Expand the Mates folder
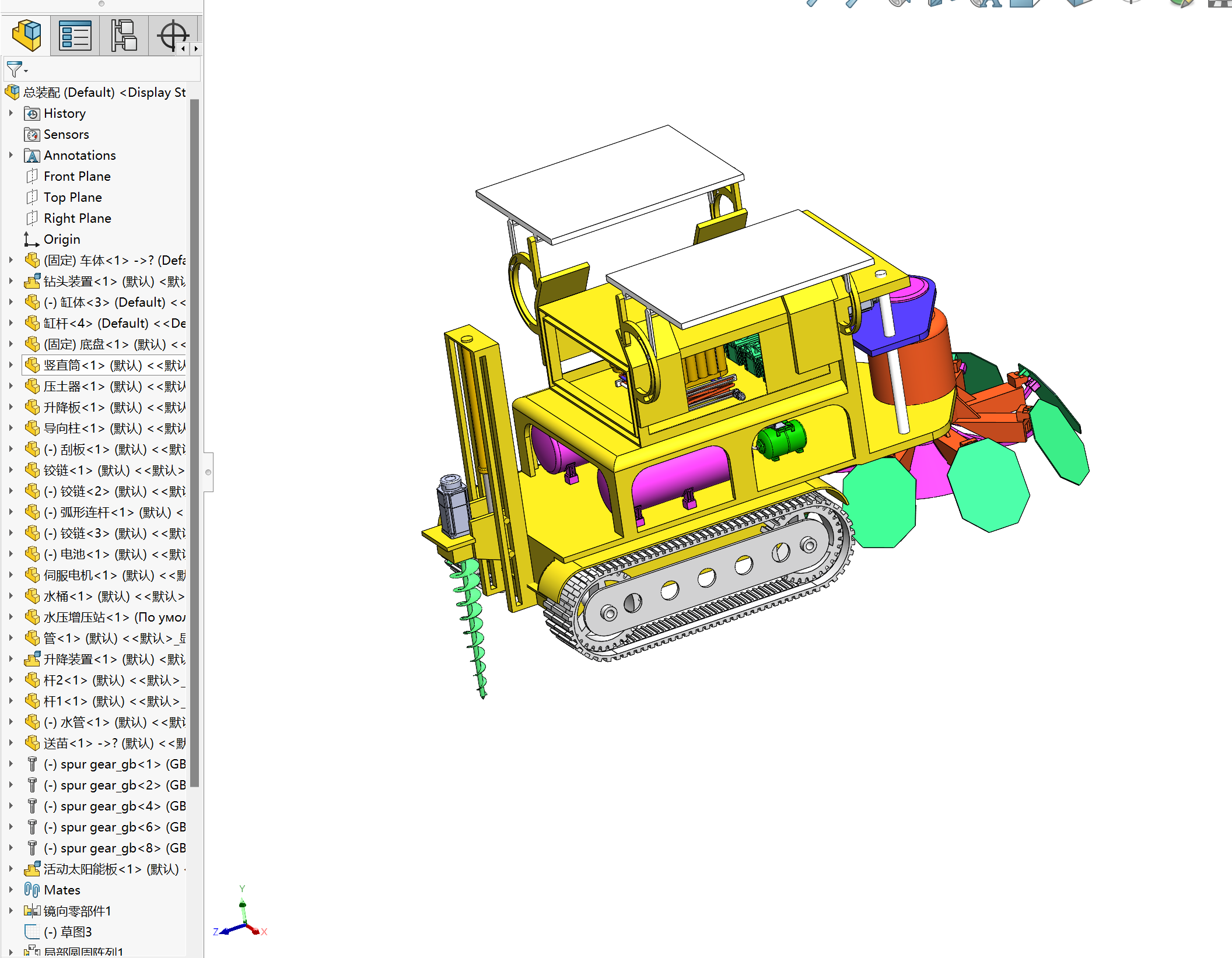 pyautogui.click(x=11, y=890)
